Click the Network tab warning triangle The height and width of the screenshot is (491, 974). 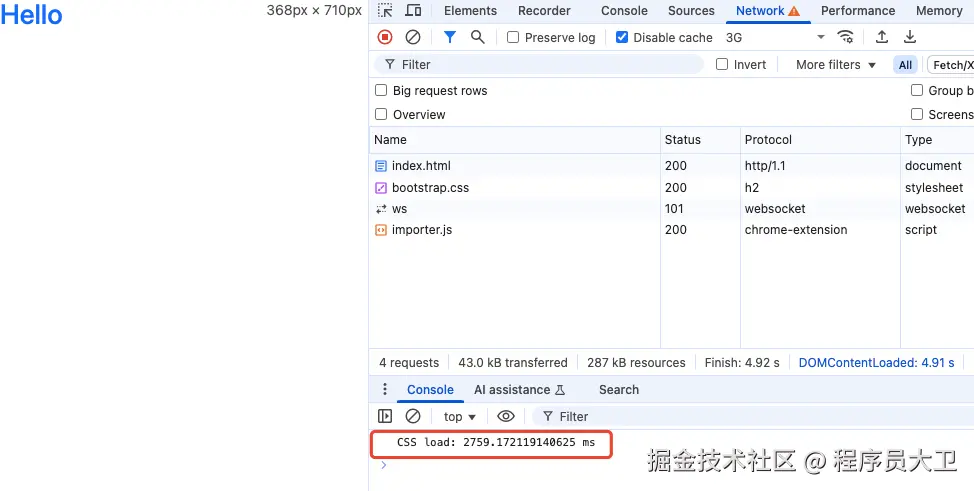794,11
